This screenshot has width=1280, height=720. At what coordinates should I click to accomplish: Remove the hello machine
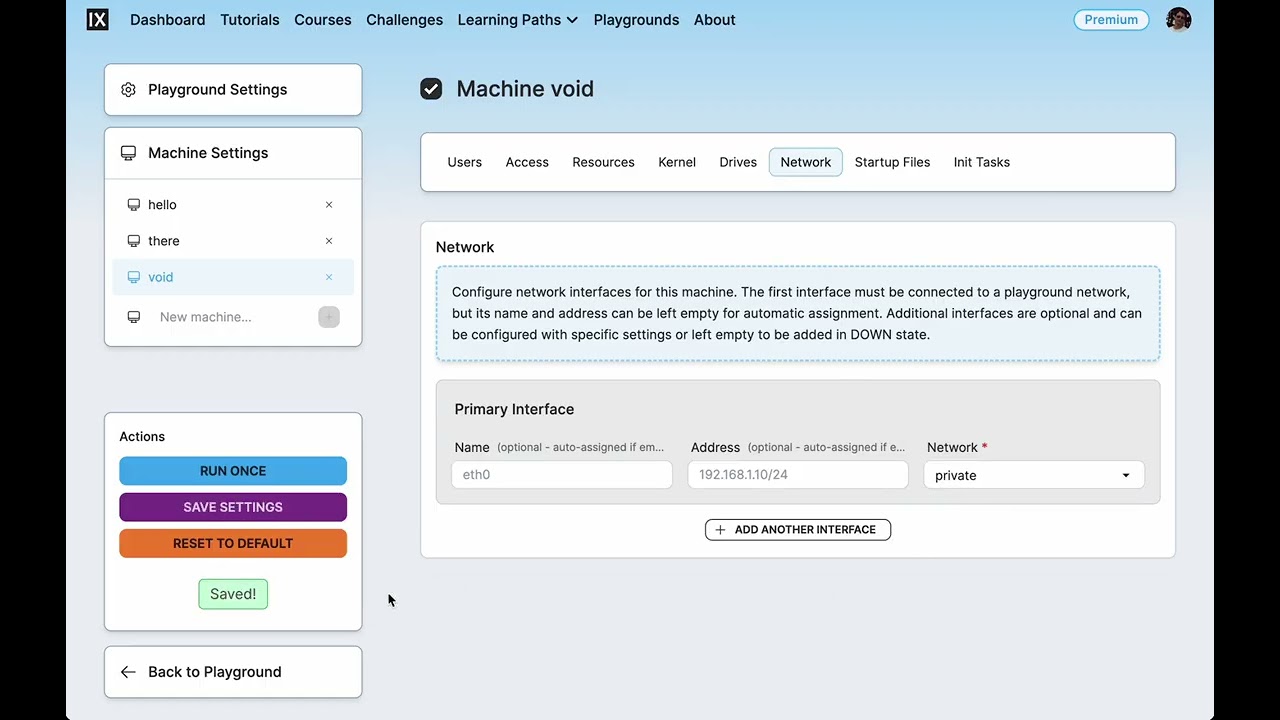coord(329,205)
